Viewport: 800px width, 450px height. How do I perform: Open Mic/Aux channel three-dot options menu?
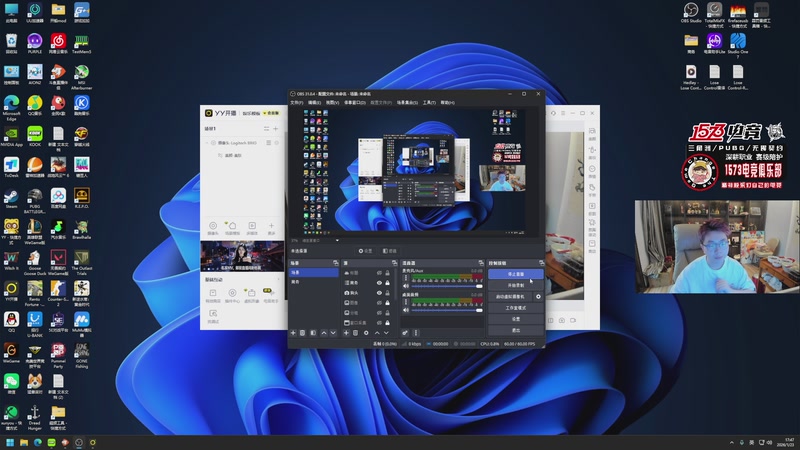406,278
